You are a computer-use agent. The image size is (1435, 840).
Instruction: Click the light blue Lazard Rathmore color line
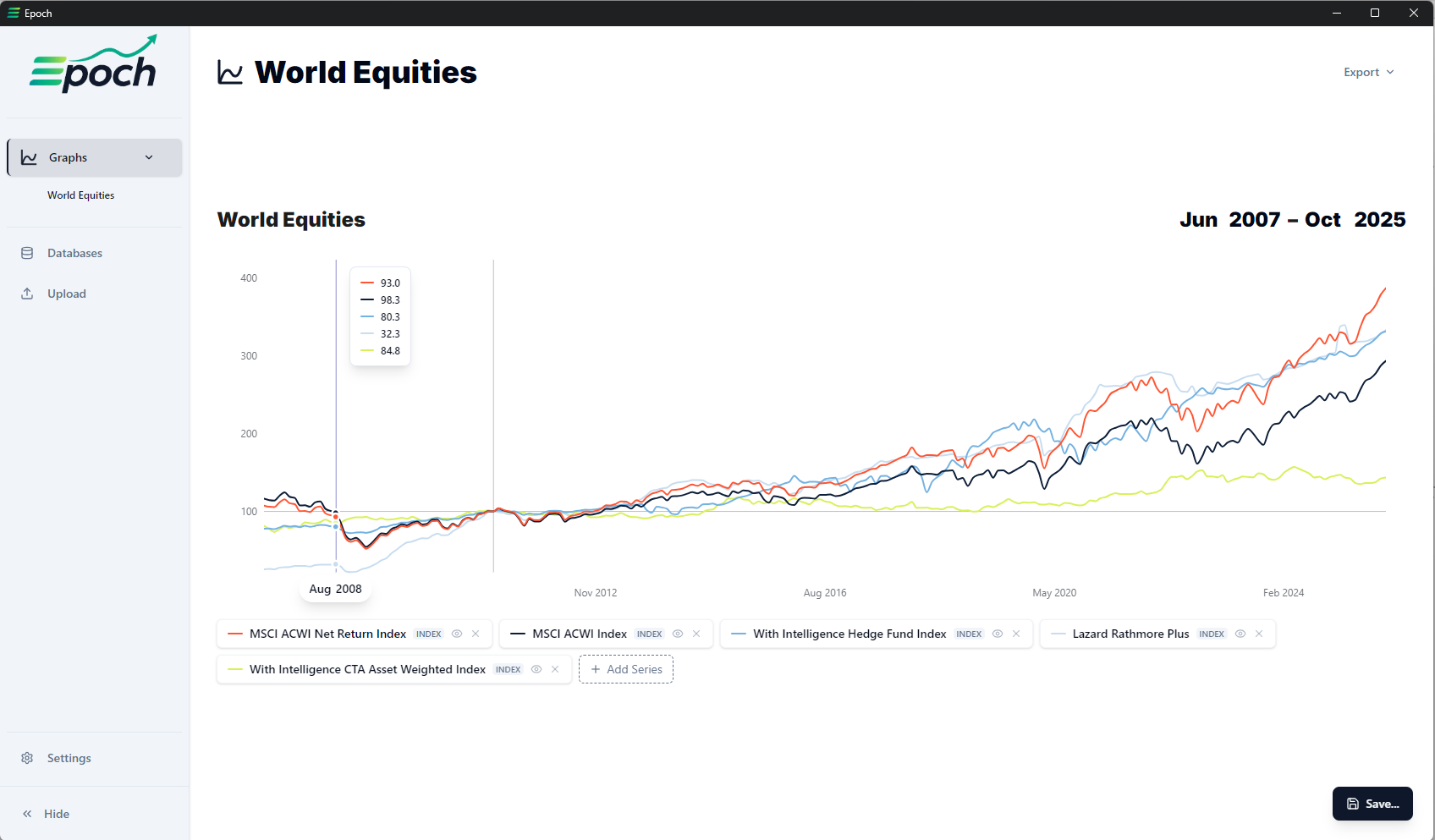(1058, 634)
